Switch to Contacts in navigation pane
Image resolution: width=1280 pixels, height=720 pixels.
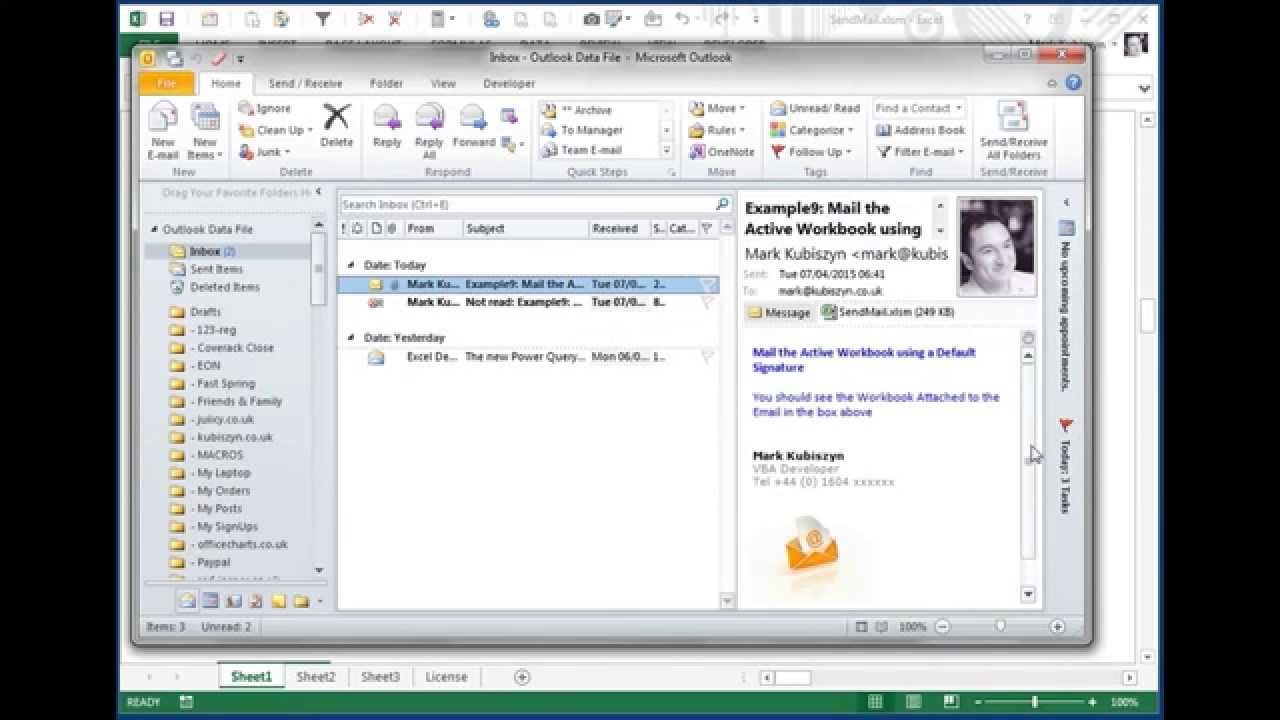(233, 601)
